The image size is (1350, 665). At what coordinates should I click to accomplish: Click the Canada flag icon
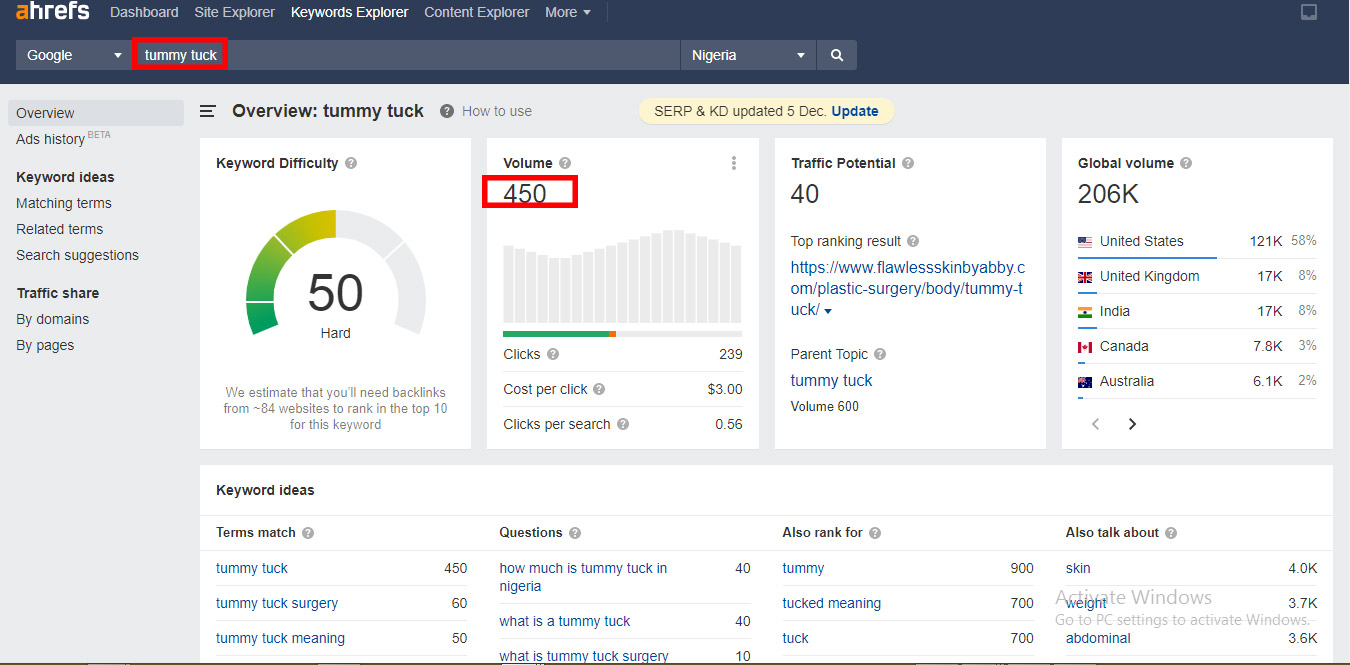(x=1085, y=347)
